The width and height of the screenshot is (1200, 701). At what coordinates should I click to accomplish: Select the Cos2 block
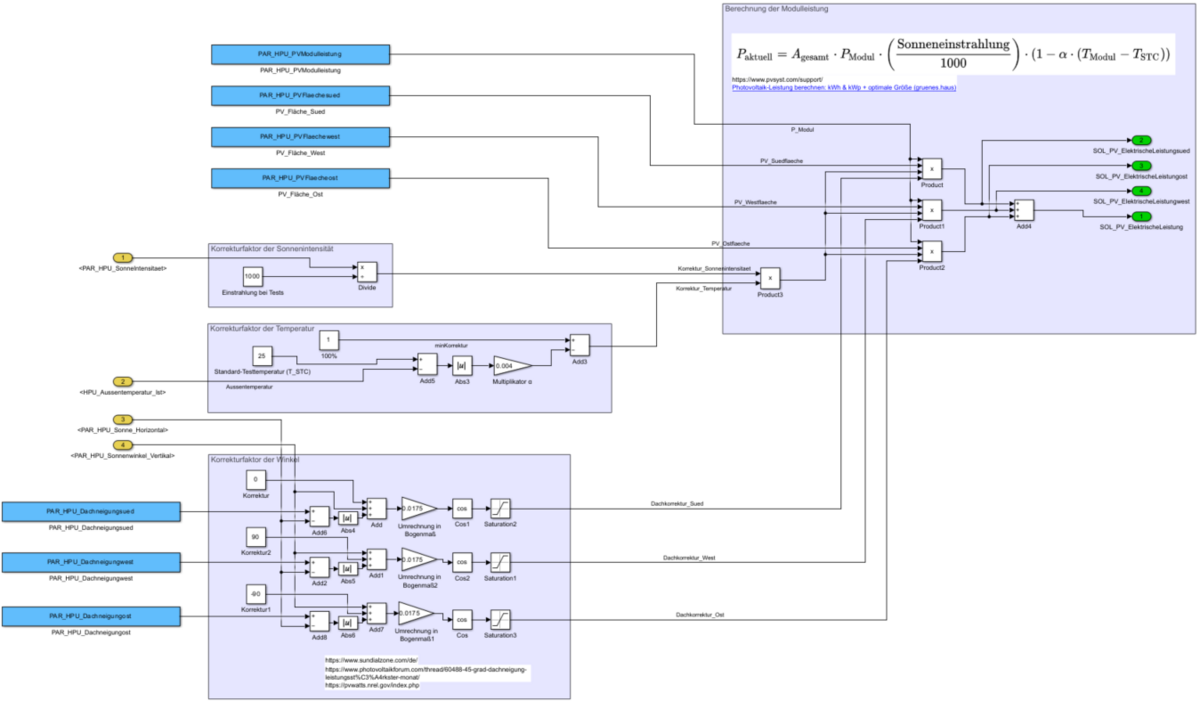coord(462,562)
